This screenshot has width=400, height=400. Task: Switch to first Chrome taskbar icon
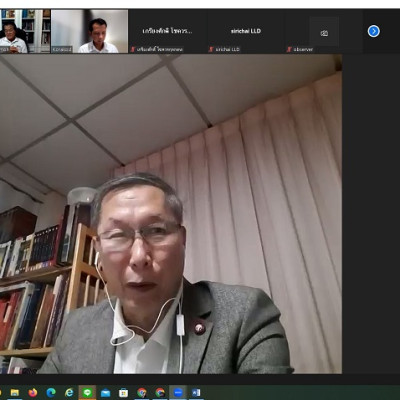coord(142,392)
